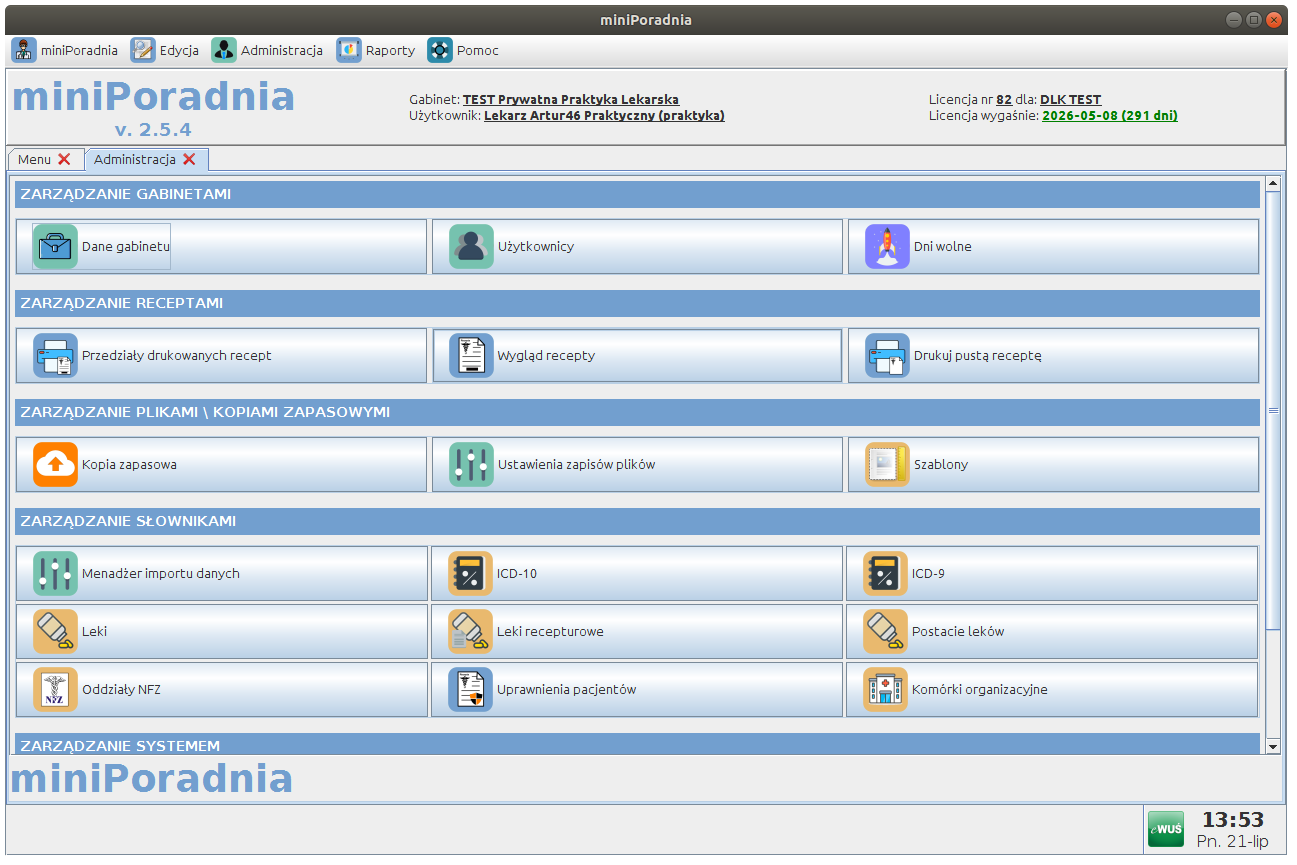This screenshot has height=865, width=1297.
Task: Click the eWUŚ status icon
Action: pyautogui.click(x=1165, y=829)
